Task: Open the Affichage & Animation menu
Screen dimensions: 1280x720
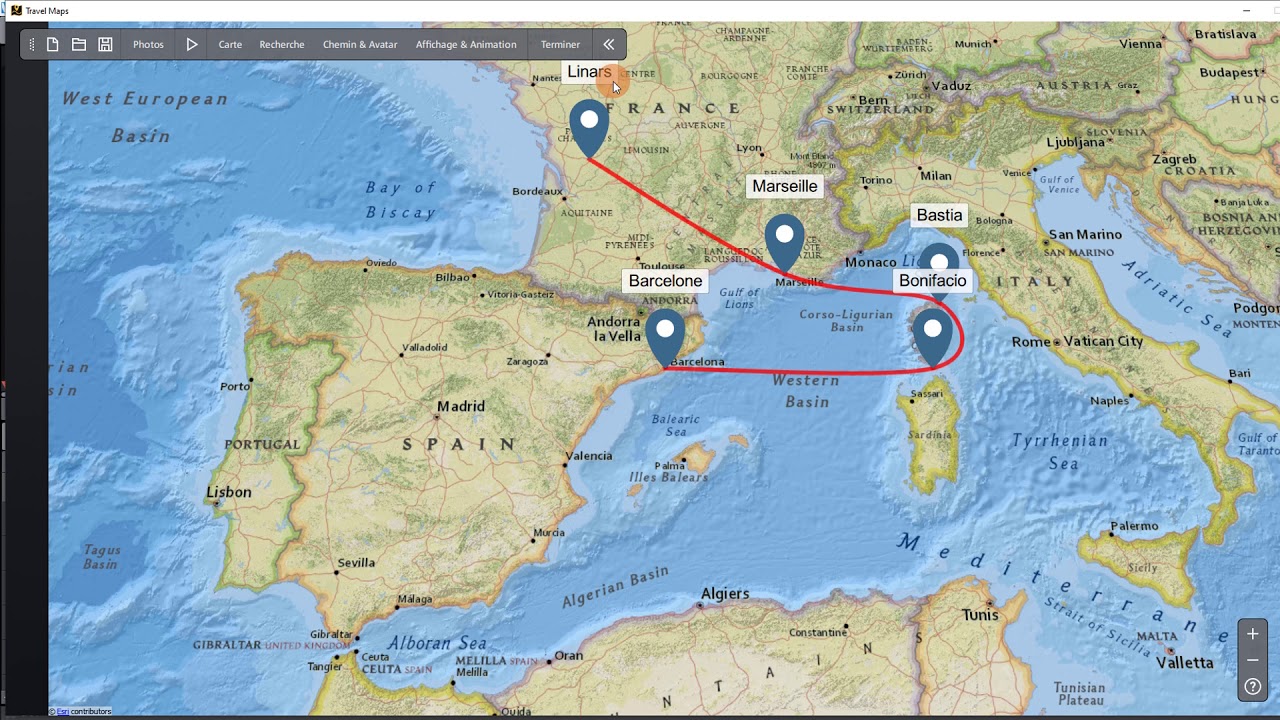Action: pyautogui.click(x=466, y=44)
